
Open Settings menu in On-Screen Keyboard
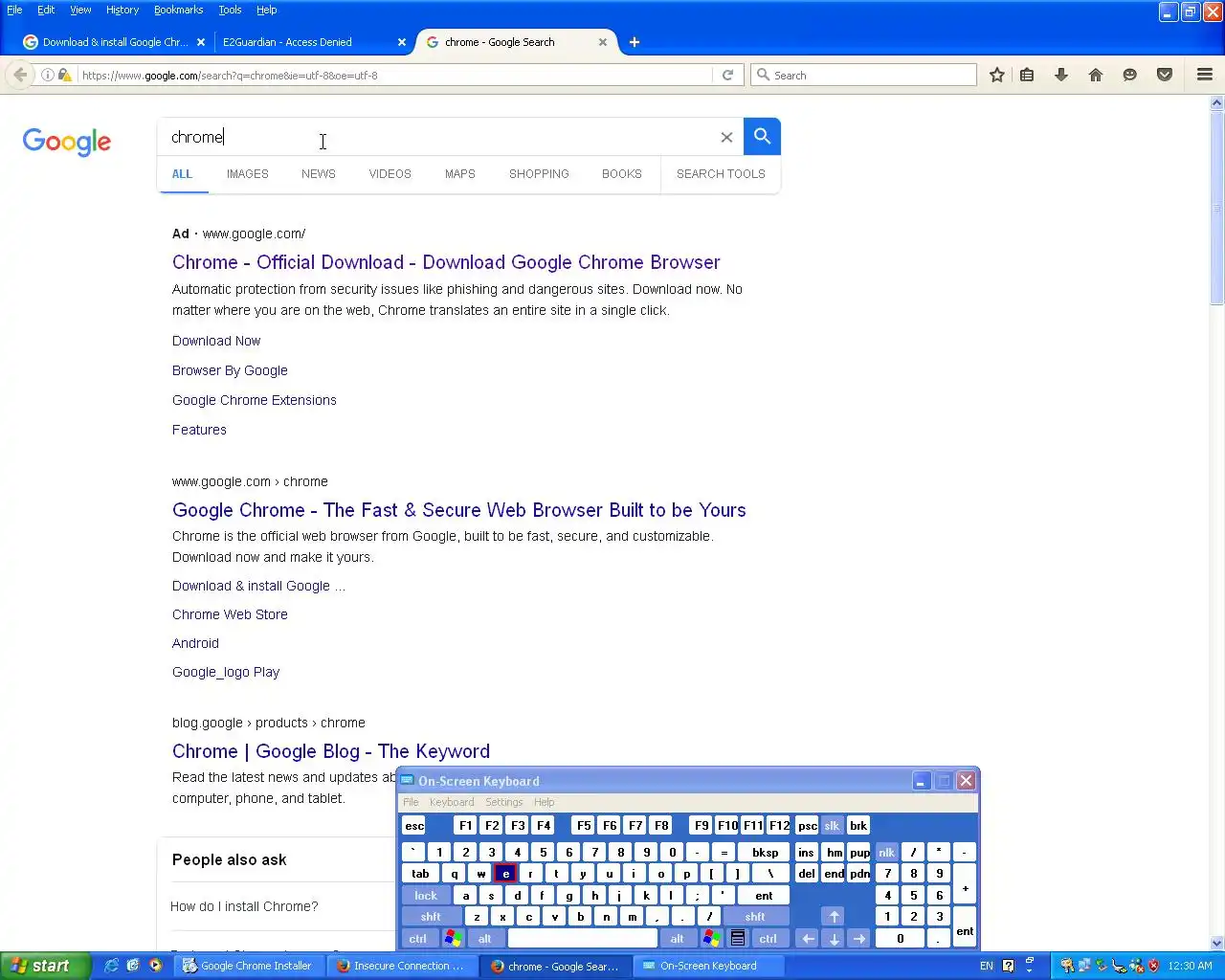point(503,802)
